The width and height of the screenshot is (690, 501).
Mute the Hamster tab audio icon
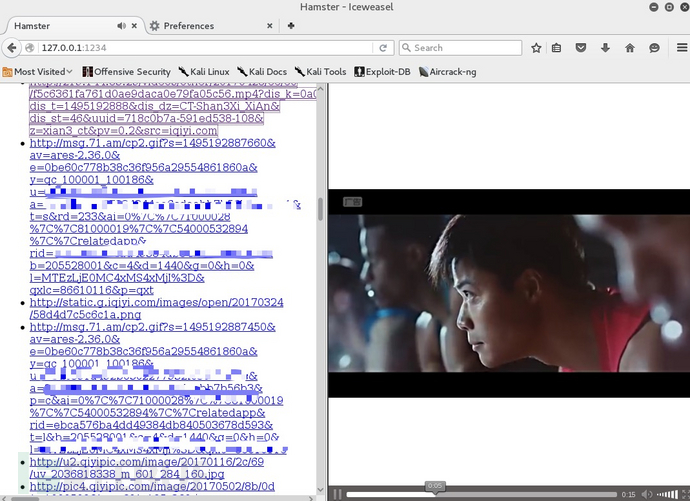[121, 26]
